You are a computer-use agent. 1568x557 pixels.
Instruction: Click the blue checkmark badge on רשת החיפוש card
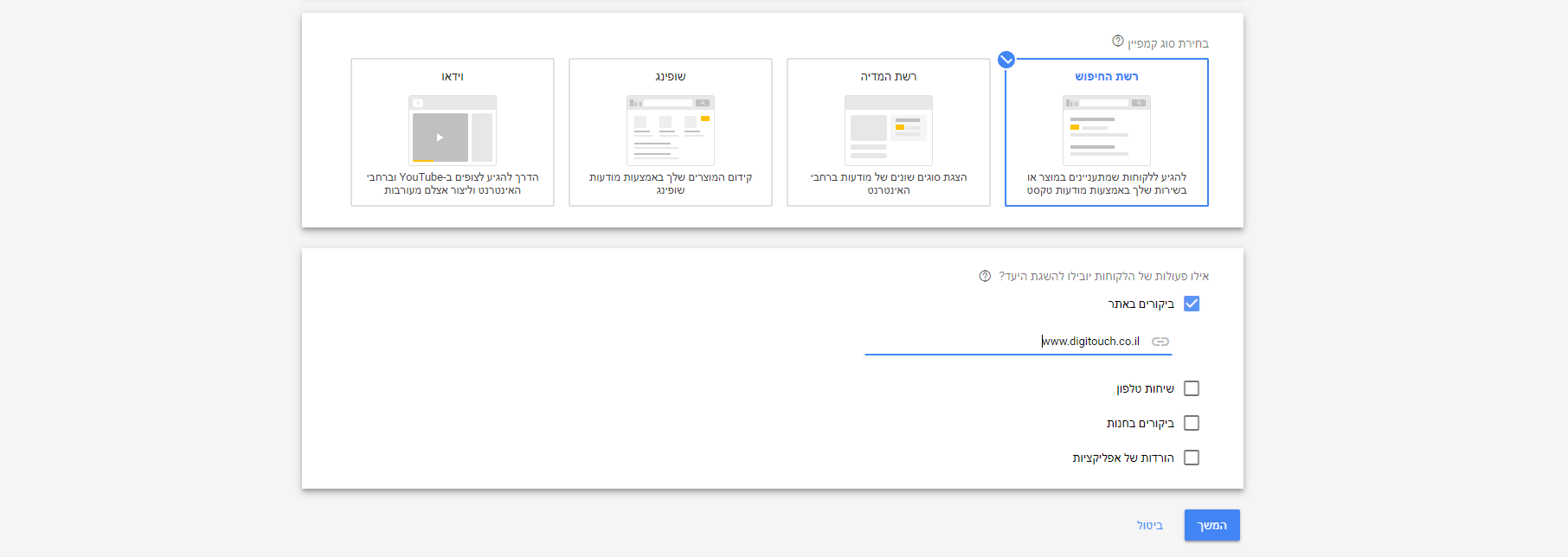pyautogui.click(x=1006, y=60)
